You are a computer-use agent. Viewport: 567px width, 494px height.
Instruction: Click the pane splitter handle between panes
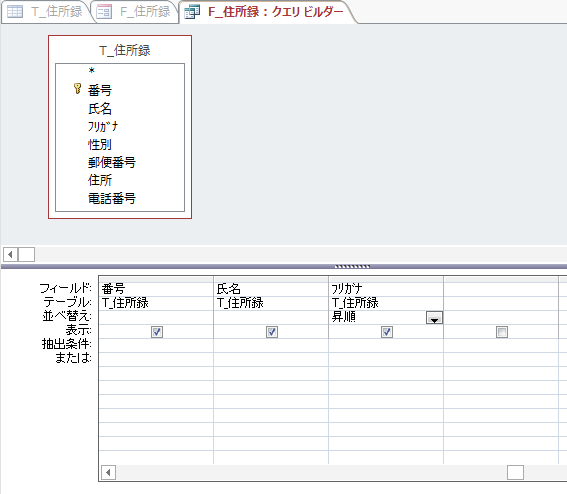(352, 267)
